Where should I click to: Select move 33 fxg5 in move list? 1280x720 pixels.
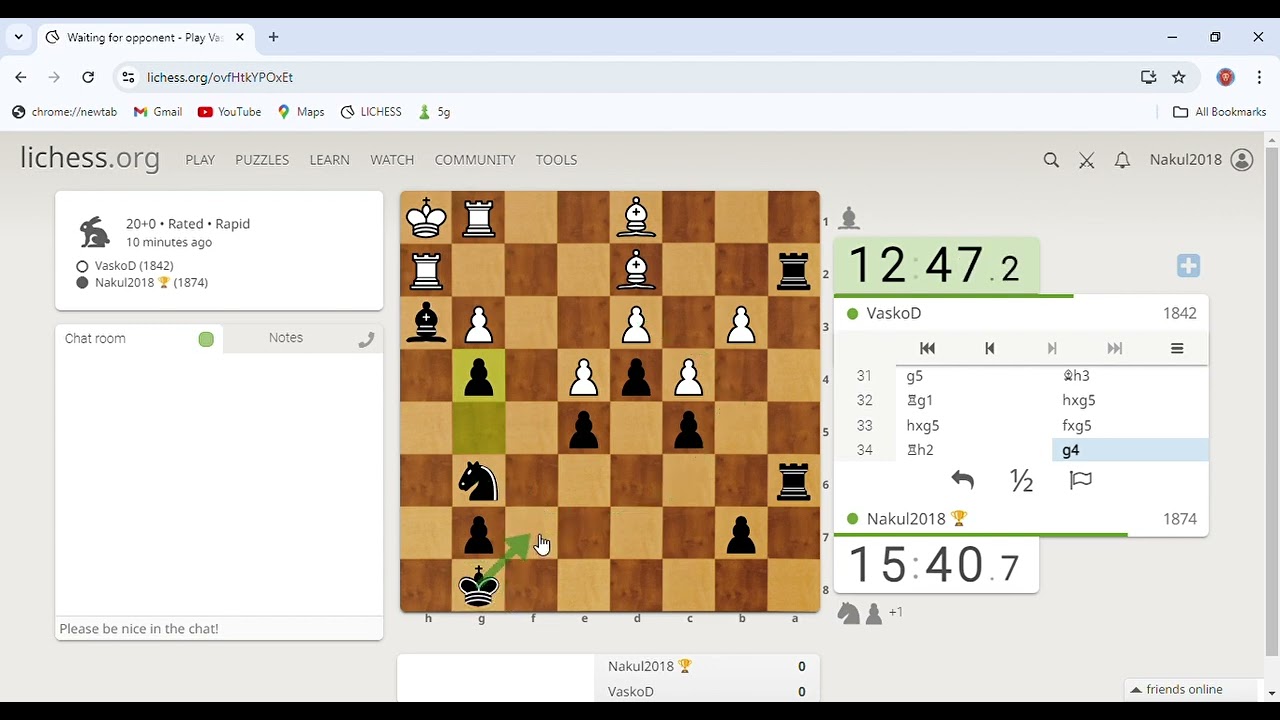1130,425
